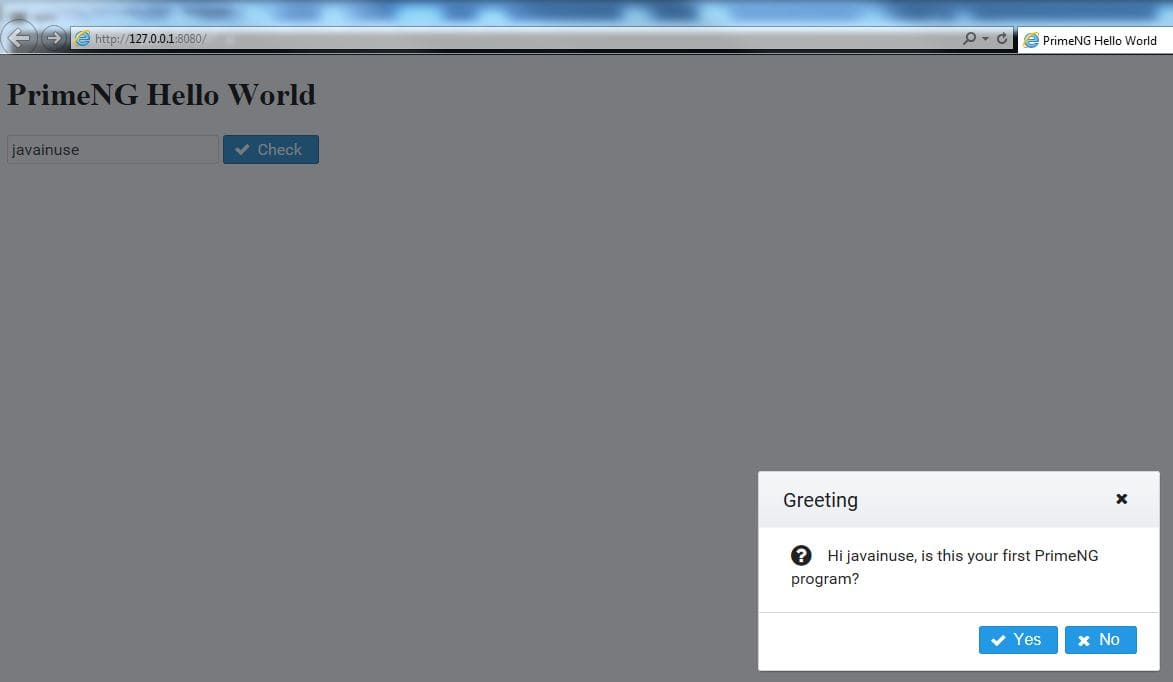This screenshot has height=682, width=1173.
Task: Confirm by clicking the Yes button
Action: [x=1018, y=640]
